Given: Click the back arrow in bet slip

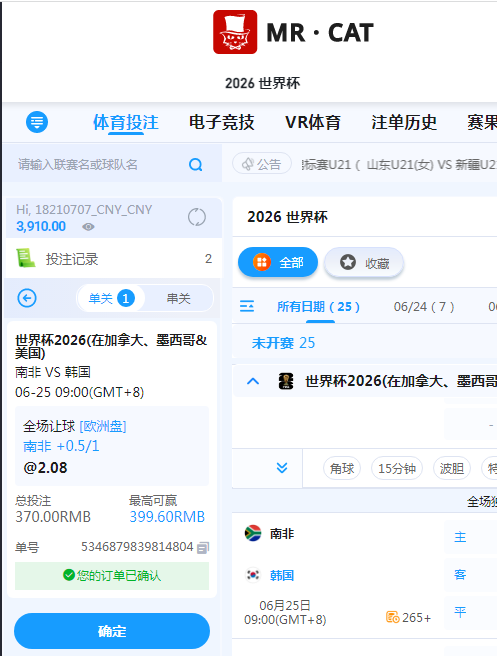Looking at the screenshot, I should tap(27, 298).
